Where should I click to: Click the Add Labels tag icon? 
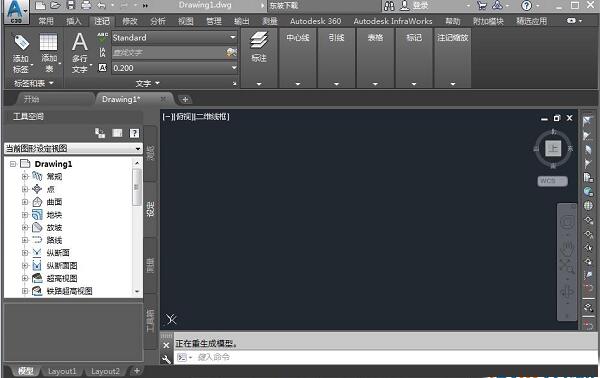pyautogui.click(x=21, y=42)
